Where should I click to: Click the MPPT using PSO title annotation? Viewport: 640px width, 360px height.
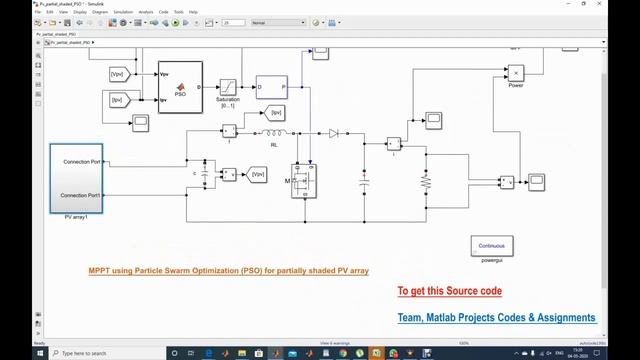(229, 271)
